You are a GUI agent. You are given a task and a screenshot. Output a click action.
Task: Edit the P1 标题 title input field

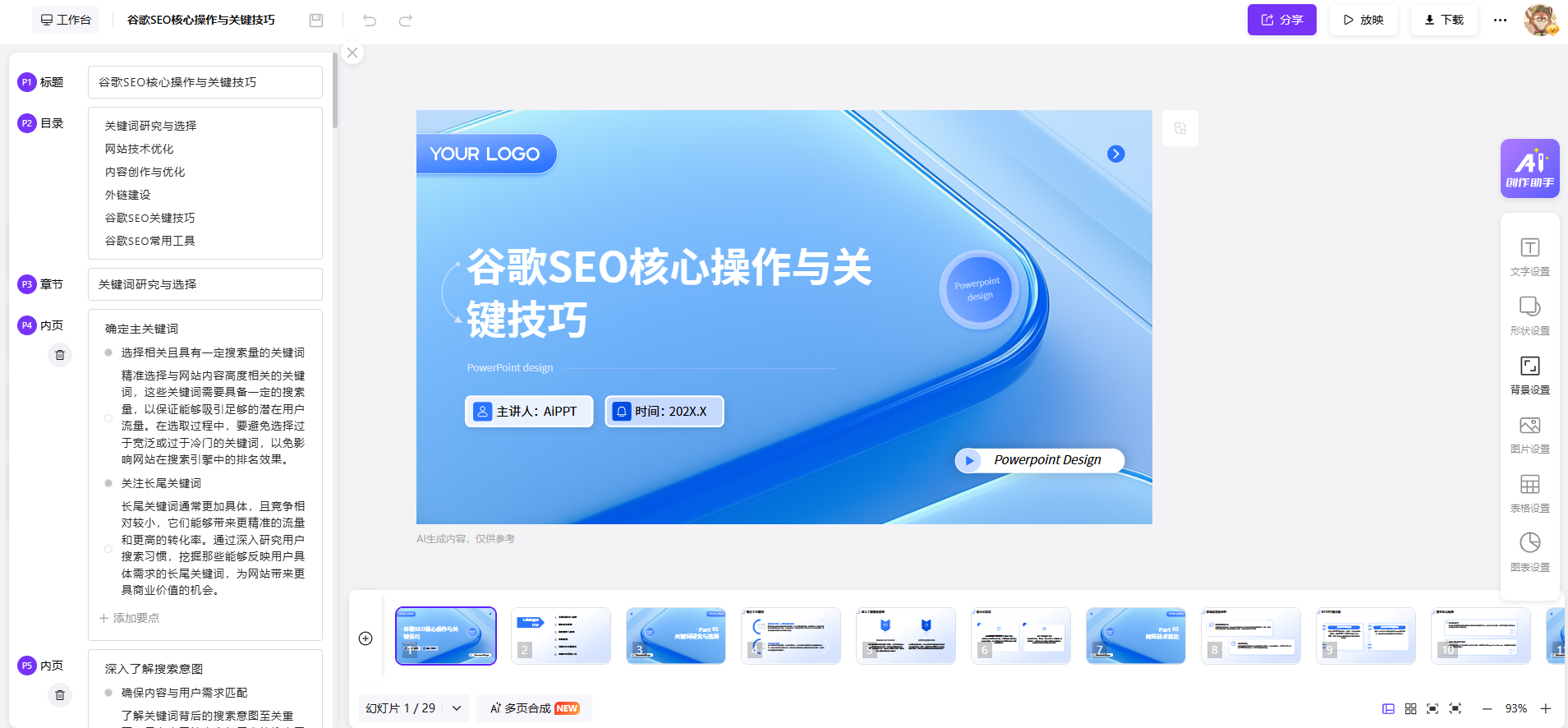point(205,82)
